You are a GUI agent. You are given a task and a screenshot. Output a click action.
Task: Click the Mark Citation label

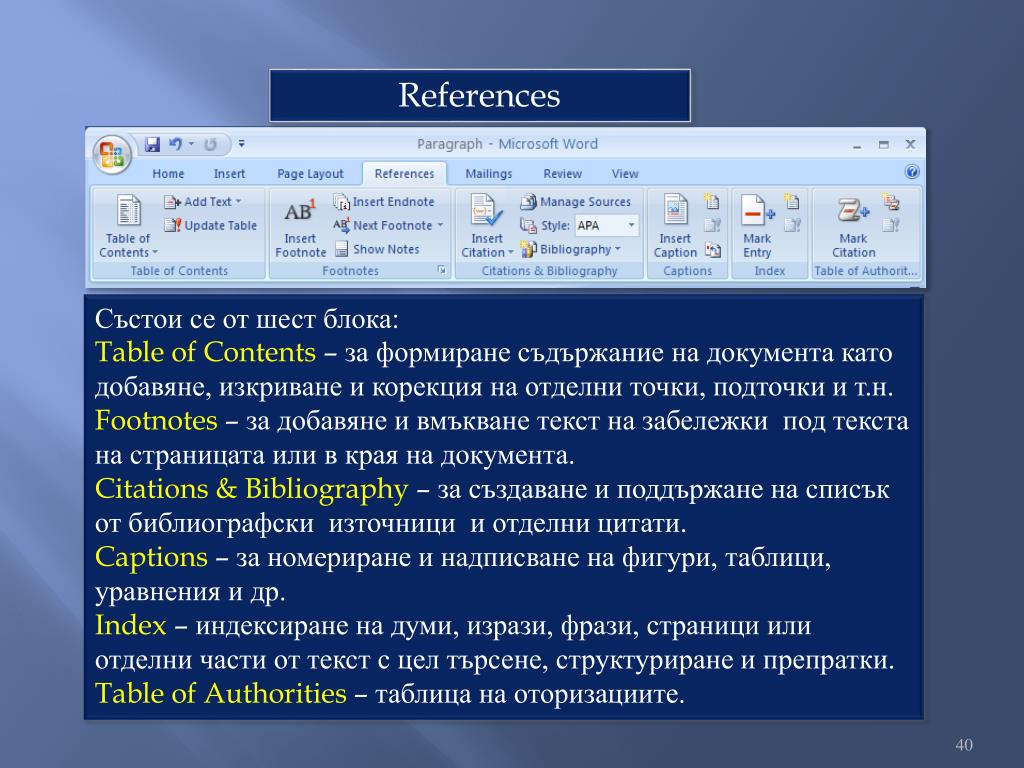click(854, 246)
